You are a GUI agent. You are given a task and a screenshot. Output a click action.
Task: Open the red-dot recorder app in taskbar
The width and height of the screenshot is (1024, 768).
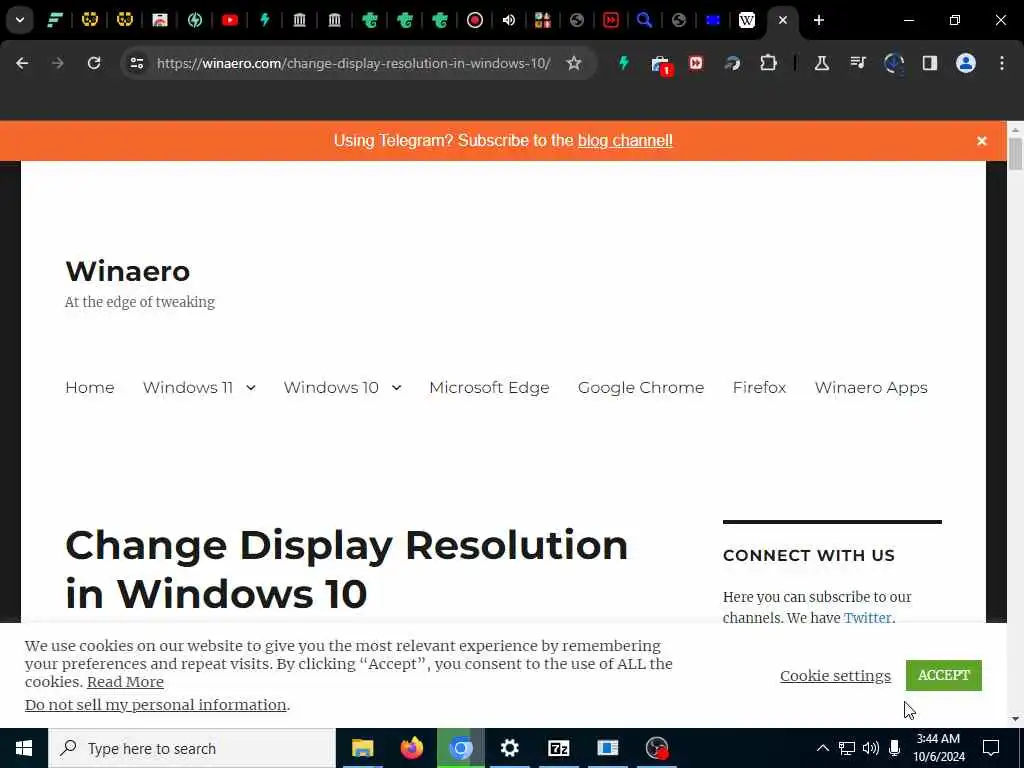click(x=657, y=748)
